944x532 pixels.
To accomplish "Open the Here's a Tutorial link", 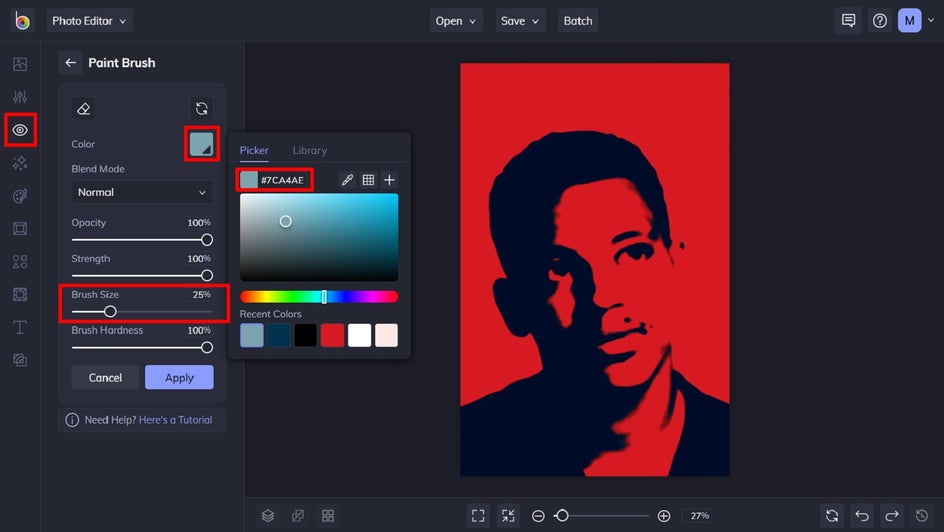I will (x=175, y=420).
